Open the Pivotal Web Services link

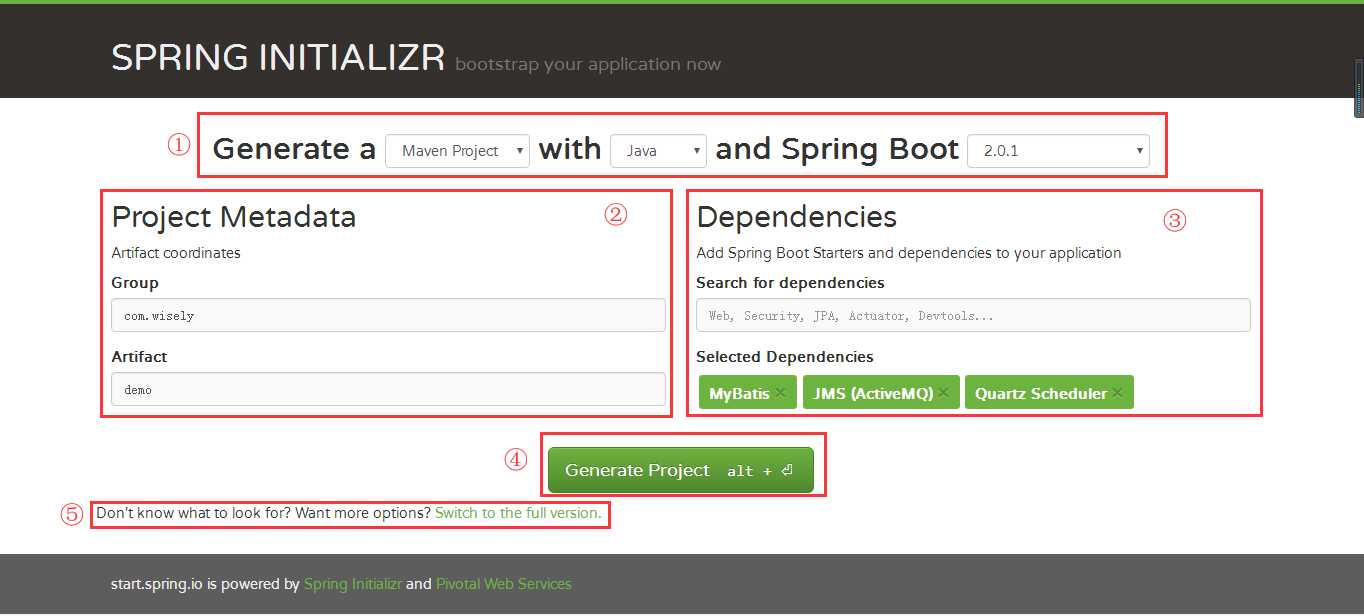(x=504, y=584)
